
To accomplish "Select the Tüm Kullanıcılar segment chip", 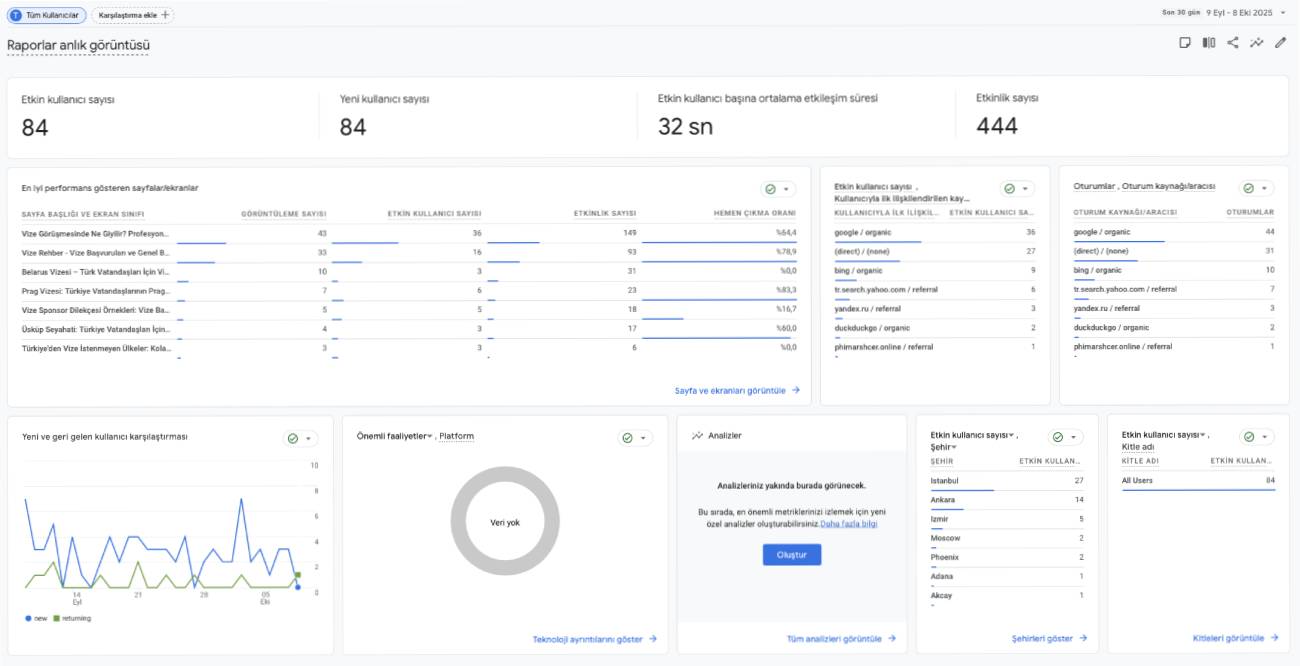I will (45, 15).
